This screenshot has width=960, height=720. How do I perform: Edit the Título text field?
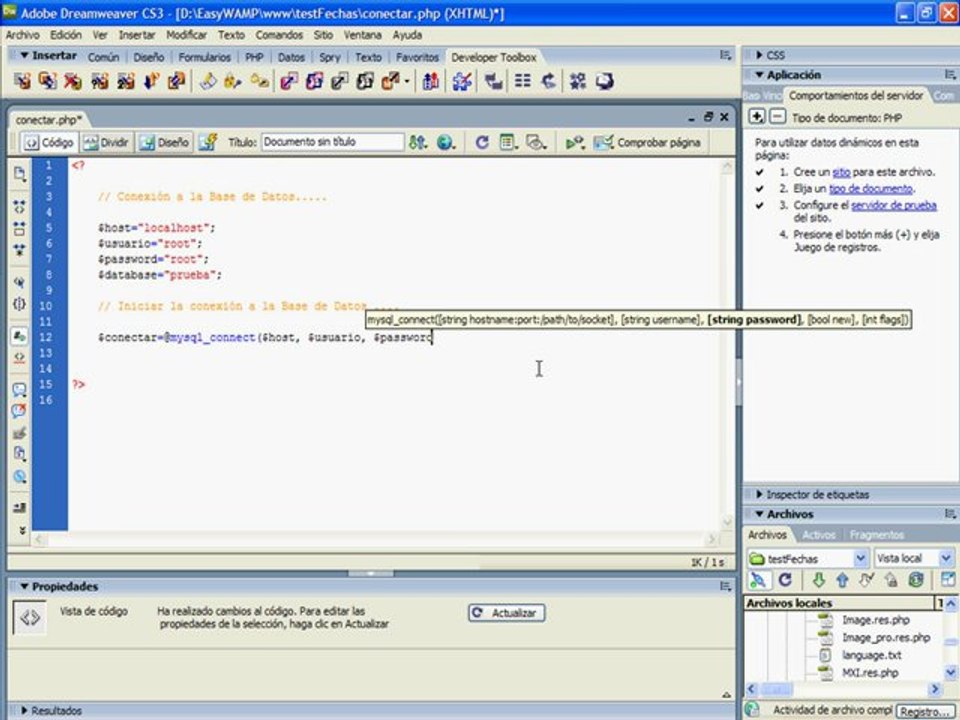coord(332,142)
